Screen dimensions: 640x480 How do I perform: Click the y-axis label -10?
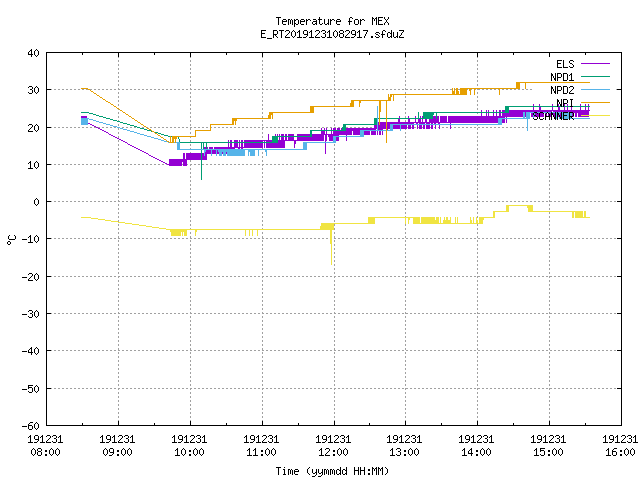point(31,239)
